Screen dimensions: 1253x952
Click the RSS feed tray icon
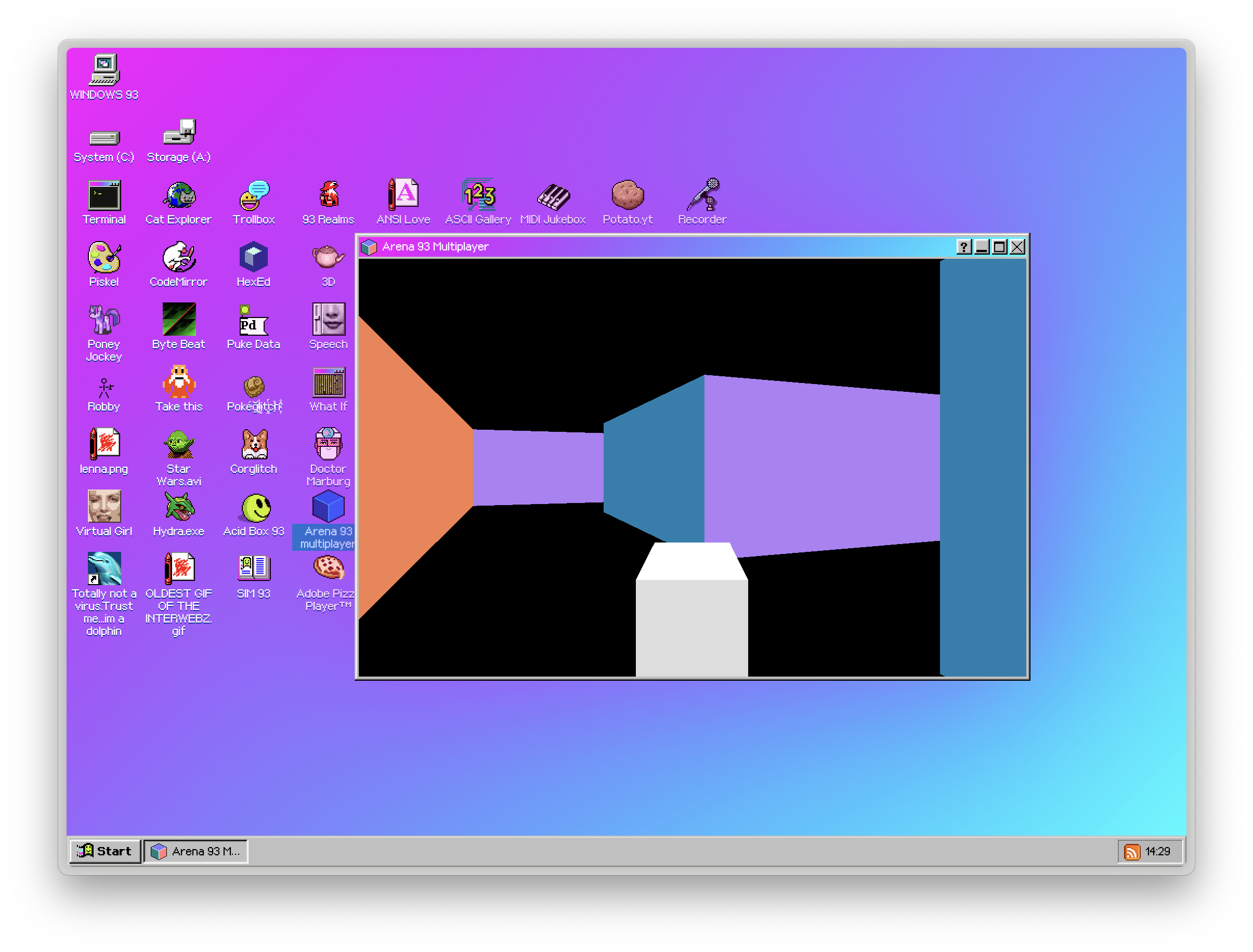pyautogui.click(x=1132, y=852)
